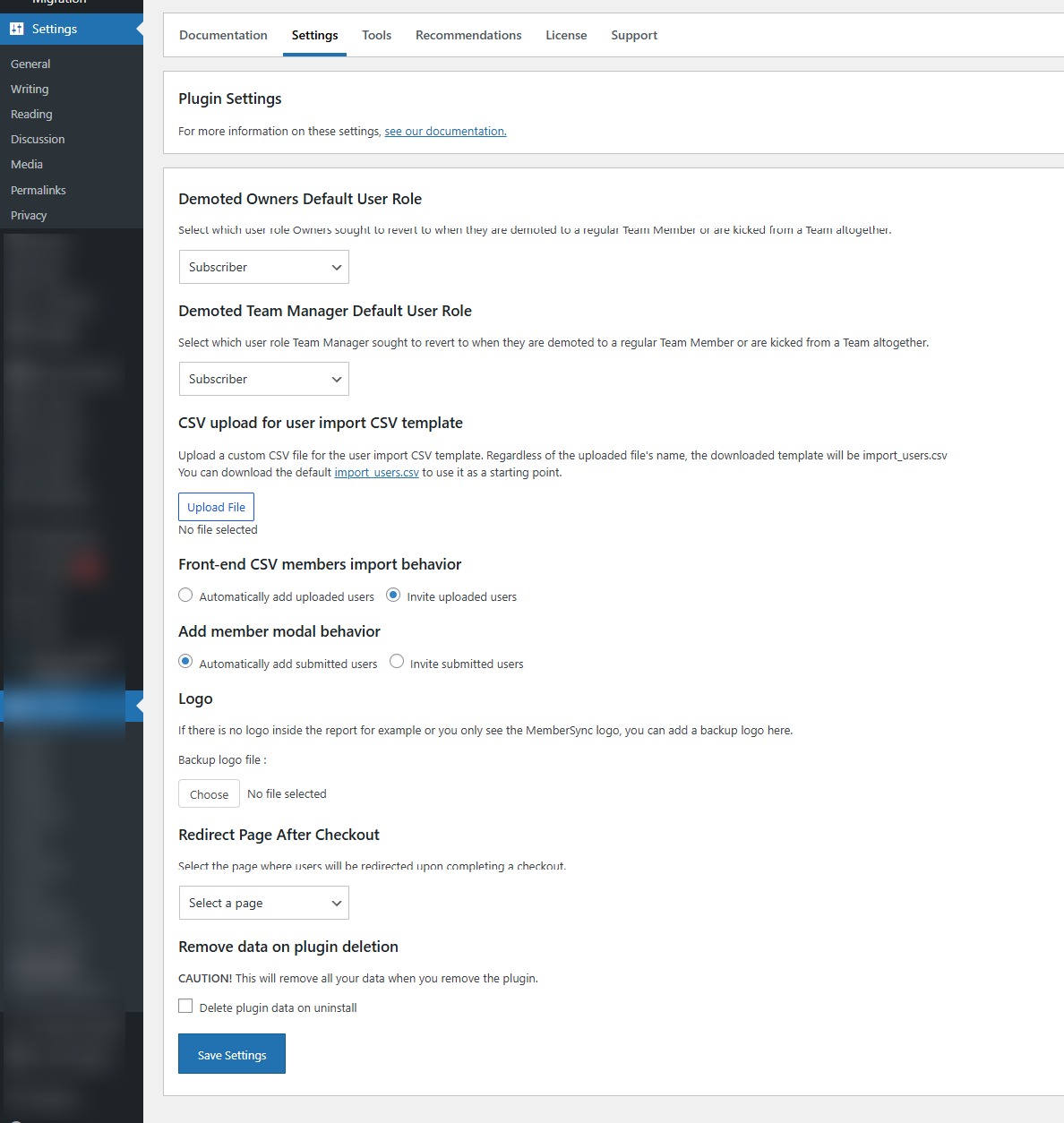Enable Delete plugin data on uninstall

(x=185, y=1006)
